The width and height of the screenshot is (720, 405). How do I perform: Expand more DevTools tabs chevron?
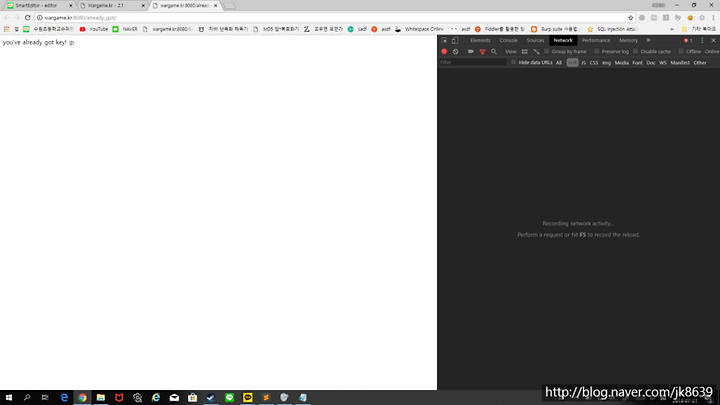648,40
